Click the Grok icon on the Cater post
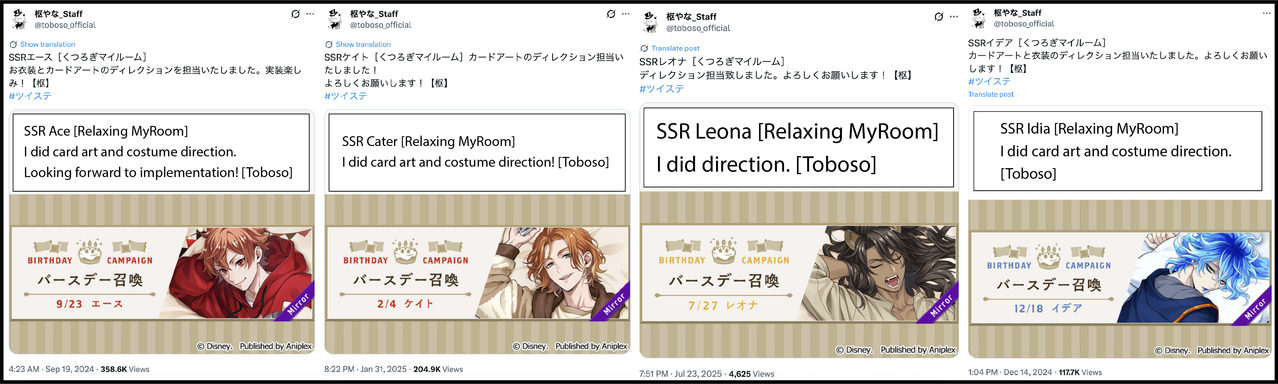Viewport: 1278px width, 384px height. tap(611, 15)
